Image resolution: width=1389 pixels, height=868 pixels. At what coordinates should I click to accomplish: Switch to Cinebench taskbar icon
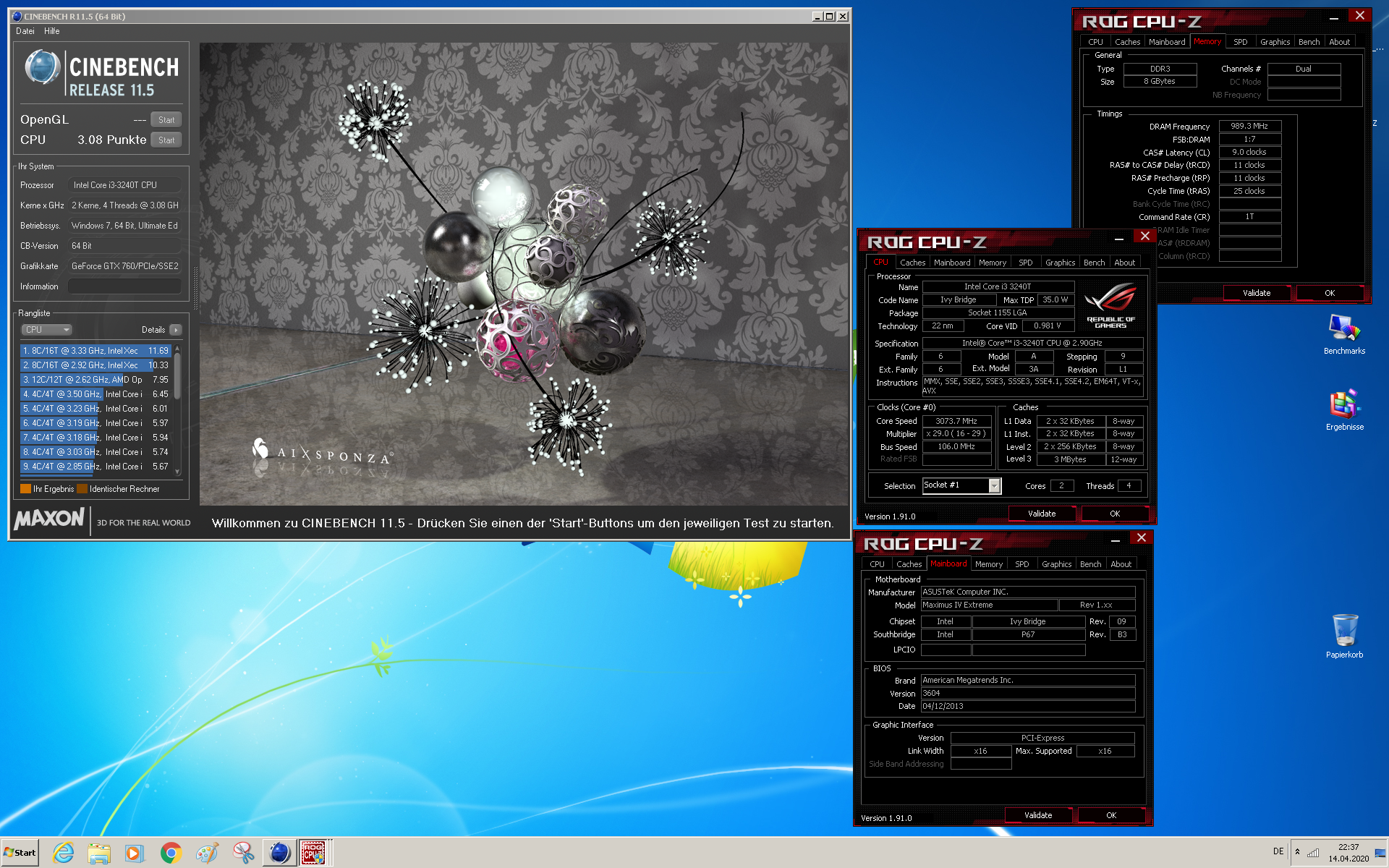coord(279,853)
